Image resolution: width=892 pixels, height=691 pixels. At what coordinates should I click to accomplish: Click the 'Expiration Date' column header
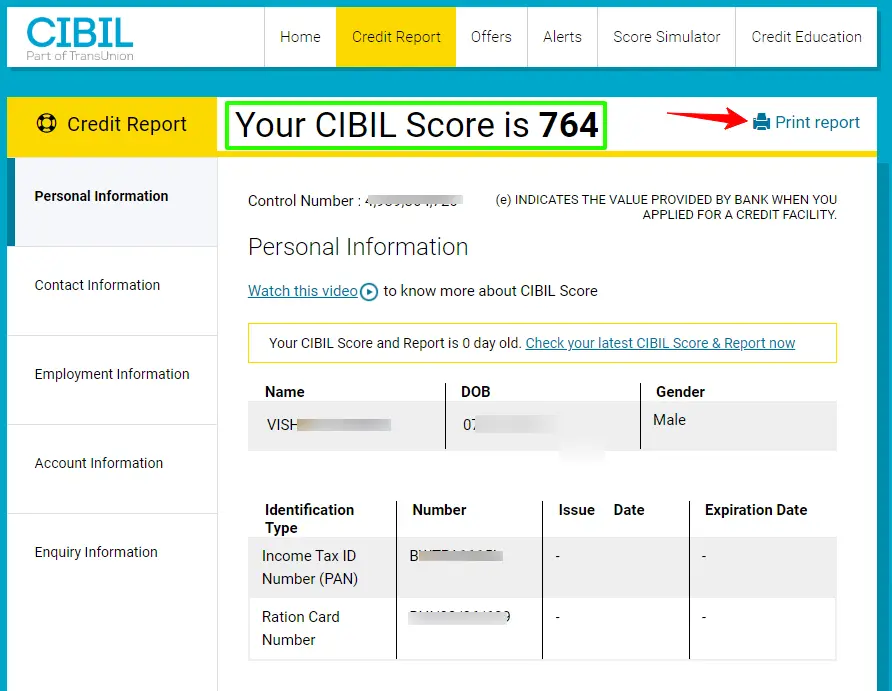756,510
